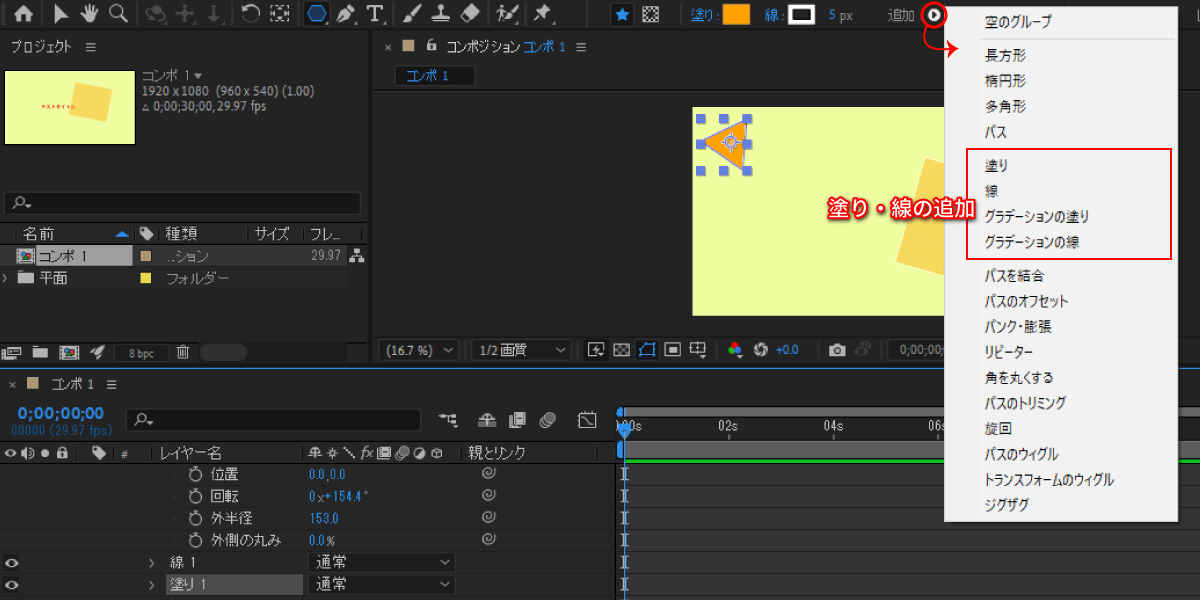
Task: Enable motion blur switch in timeline
Action: point(547,419)
